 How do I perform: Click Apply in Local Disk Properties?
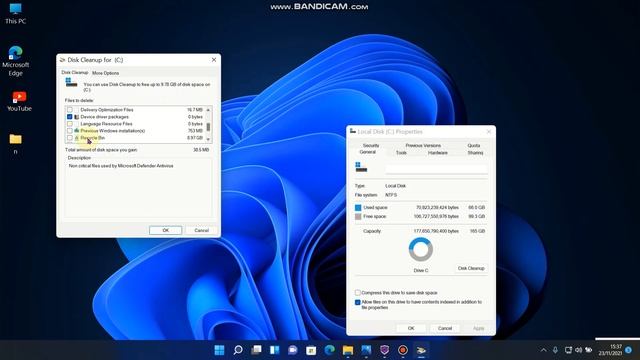pos(478,328)
